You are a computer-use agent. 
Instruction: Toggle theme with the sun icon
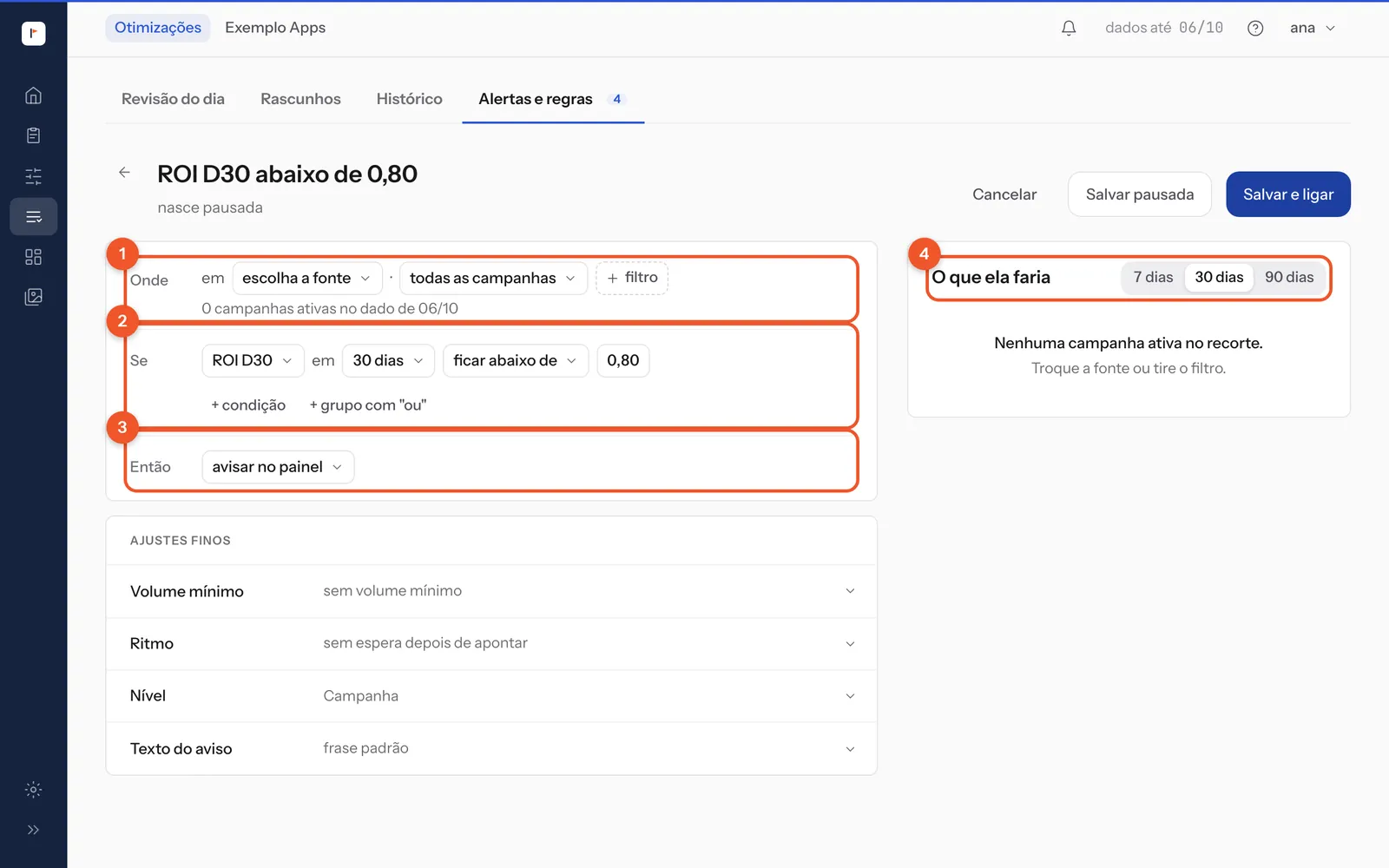tap(33, 790)
